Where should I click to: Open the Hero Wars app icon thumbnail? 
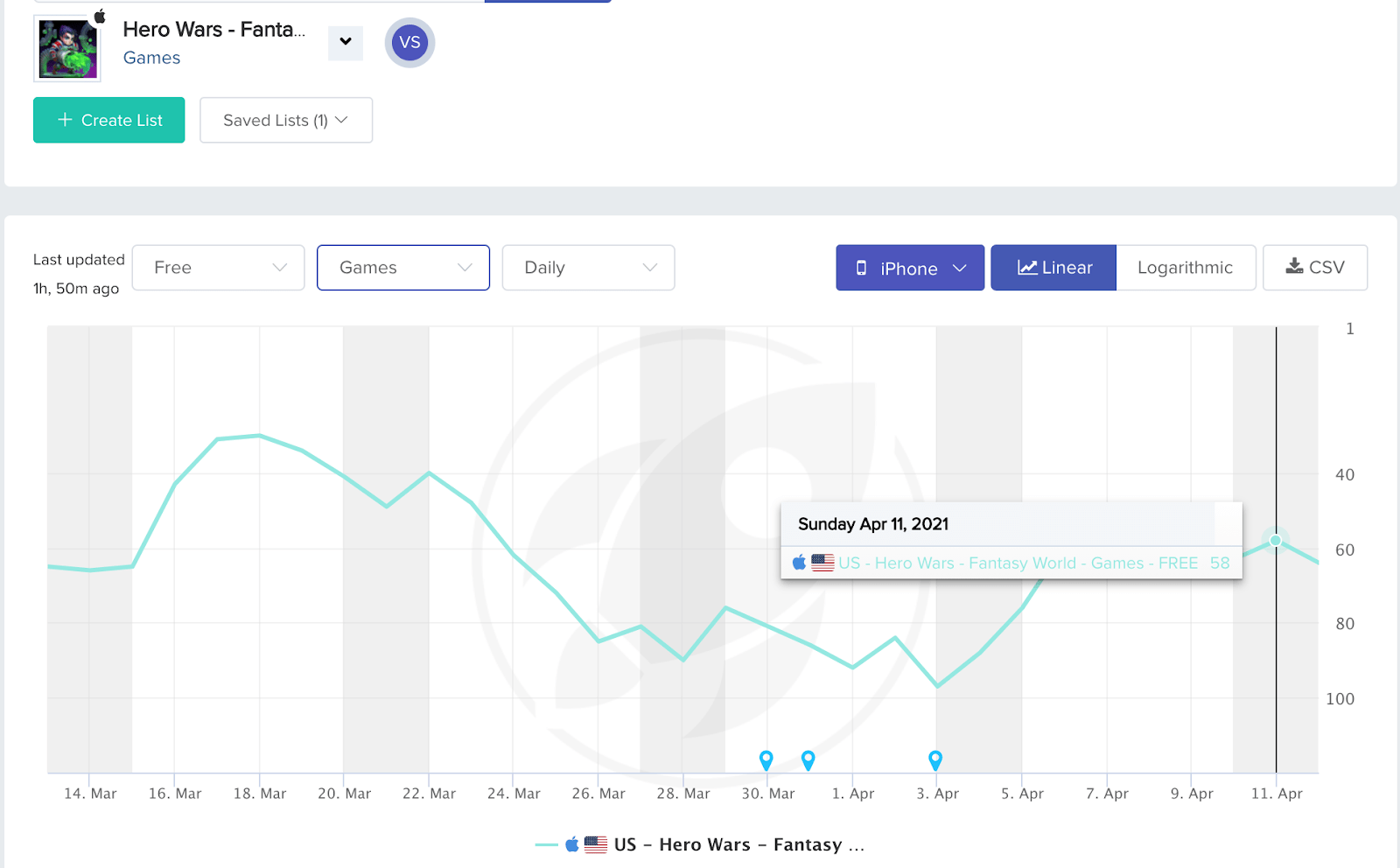point(67,49)
